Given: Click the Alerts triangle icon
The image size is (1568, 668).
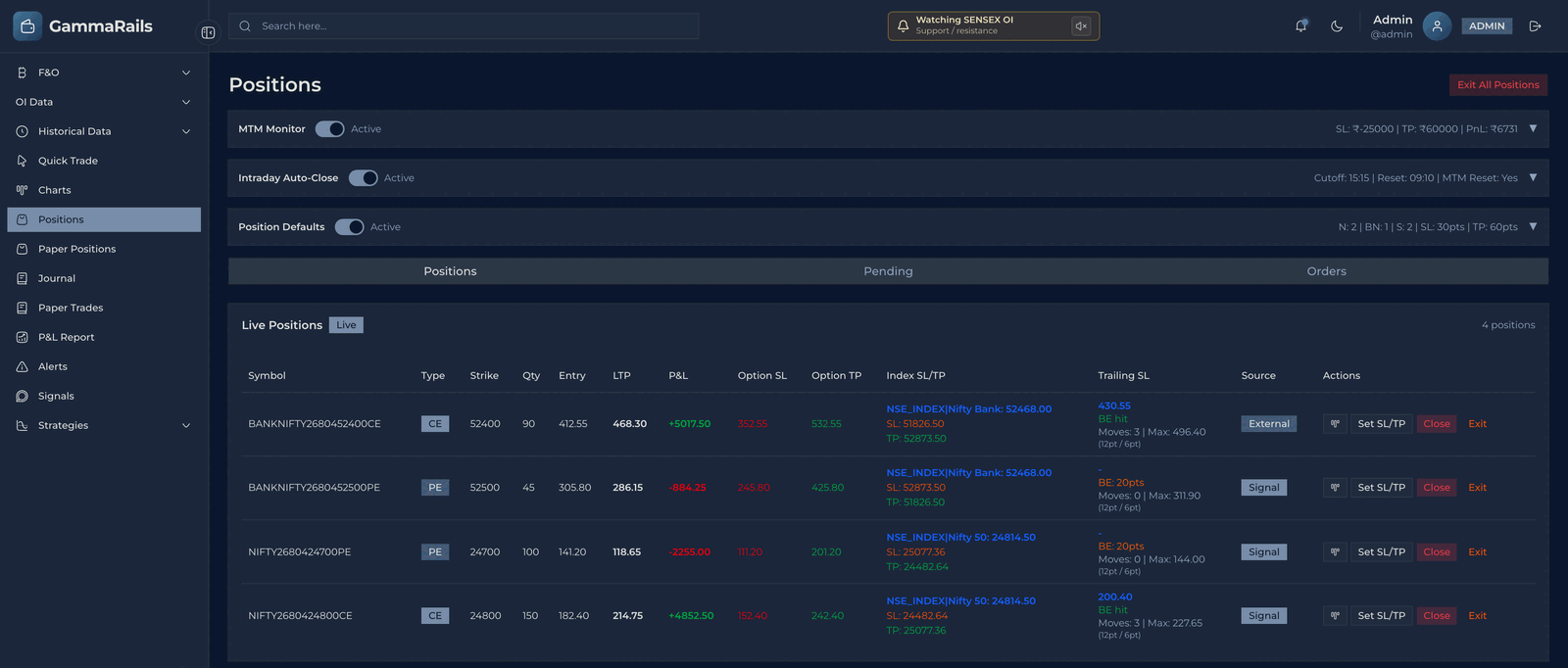Looking at the screenshot, I should pos(22,366).
